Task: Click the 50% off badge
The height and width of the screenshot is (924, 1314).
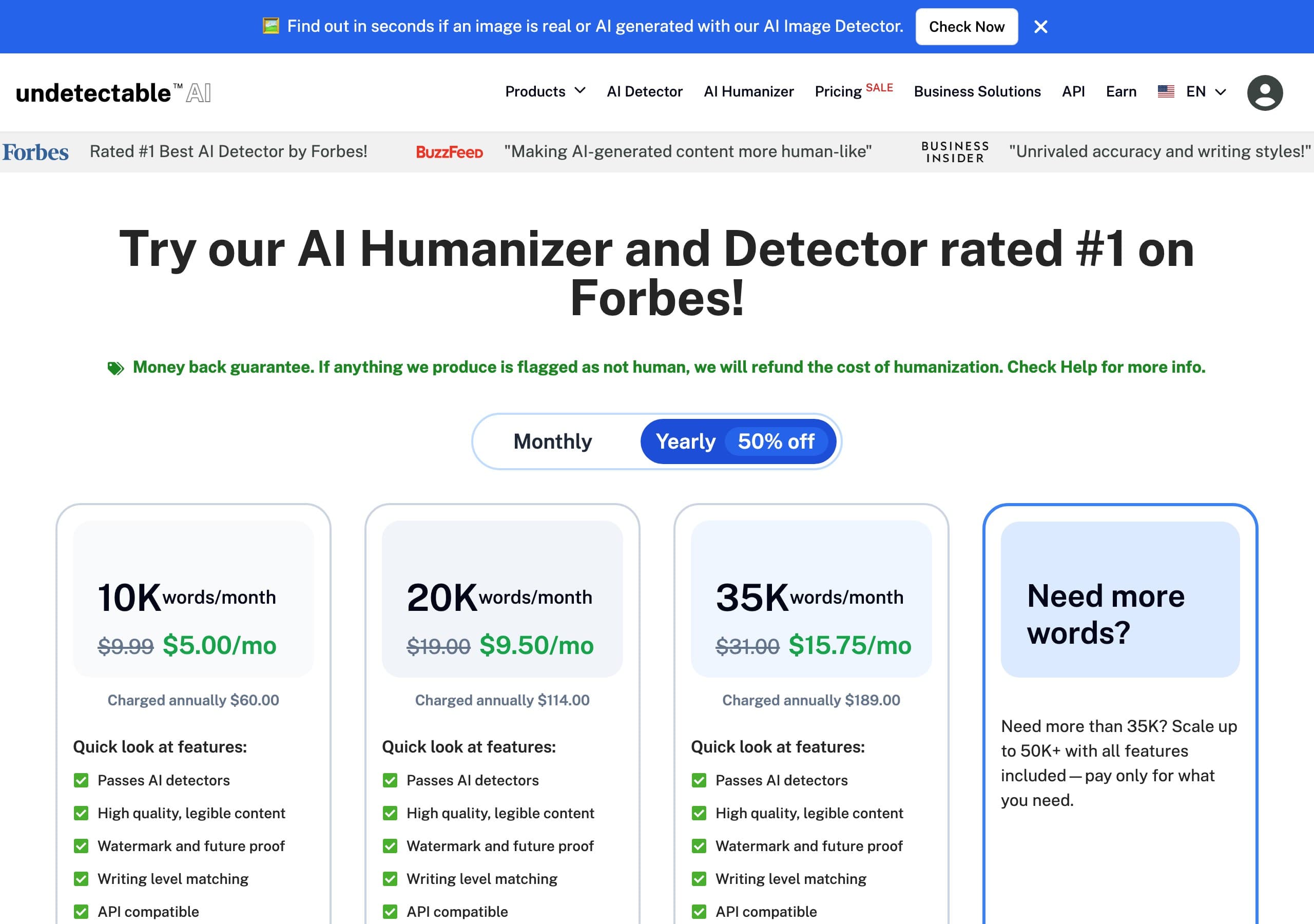Action: tap(776, 441)
